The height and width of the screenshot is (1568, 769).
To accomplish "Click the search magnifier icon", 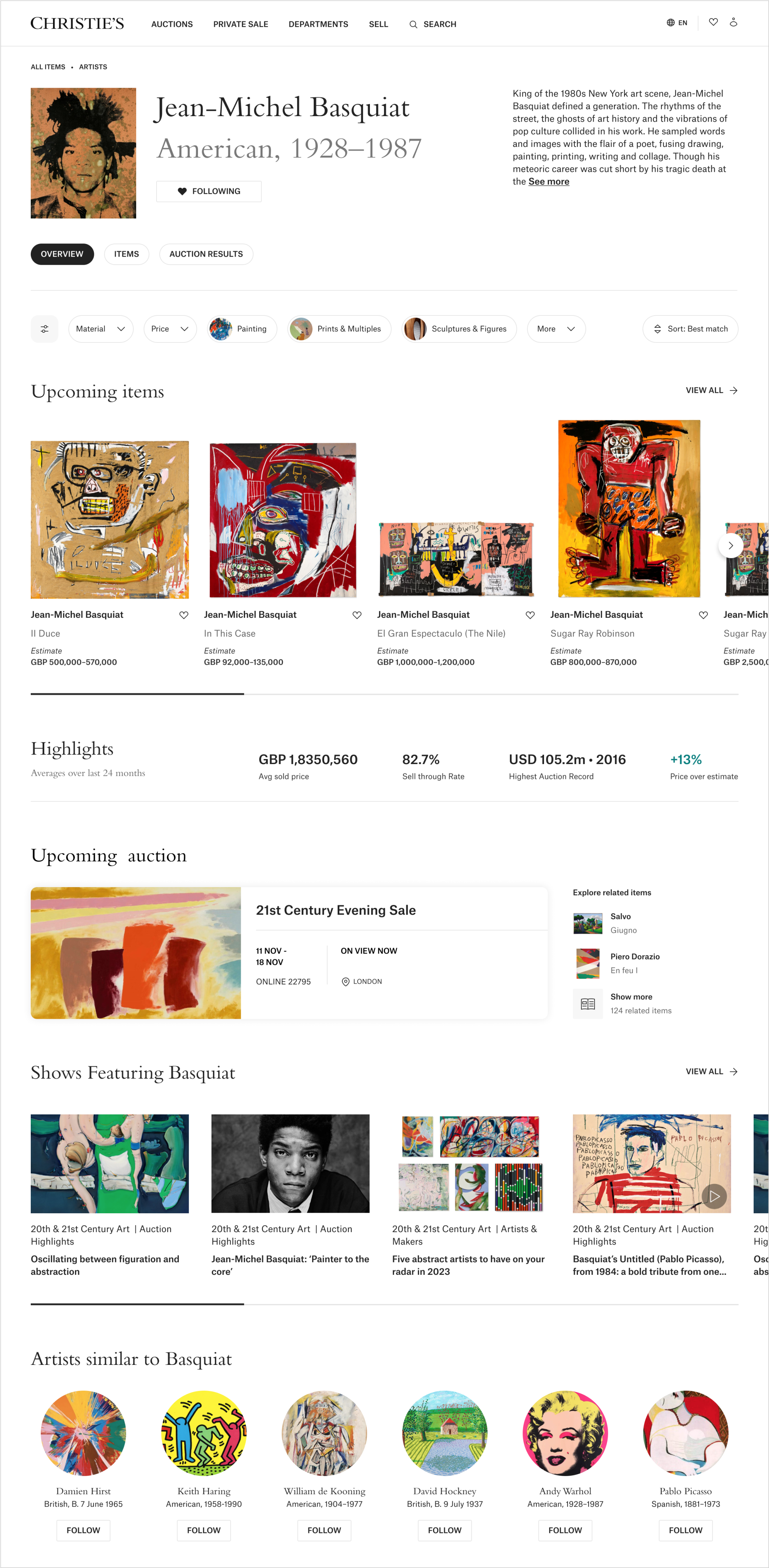I will coord(413,24).
